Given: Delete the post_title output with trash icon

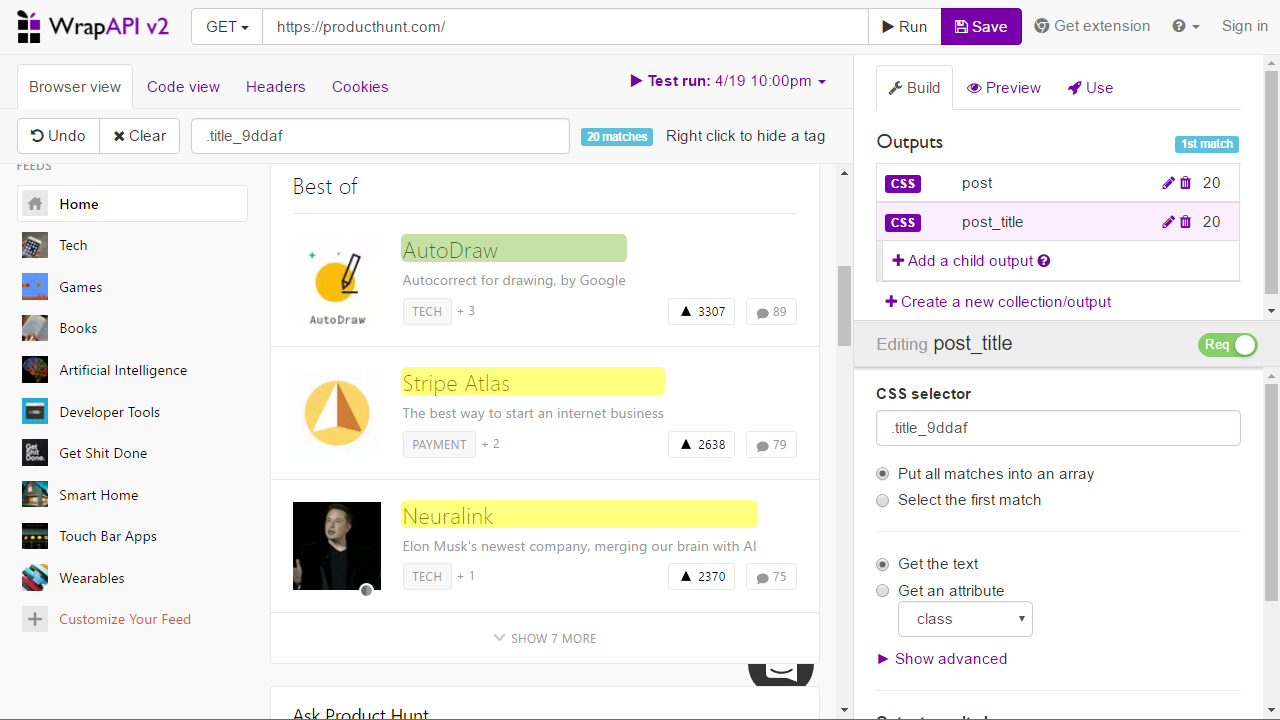Looking at the screenshot, I should (x=1185, y=222).
